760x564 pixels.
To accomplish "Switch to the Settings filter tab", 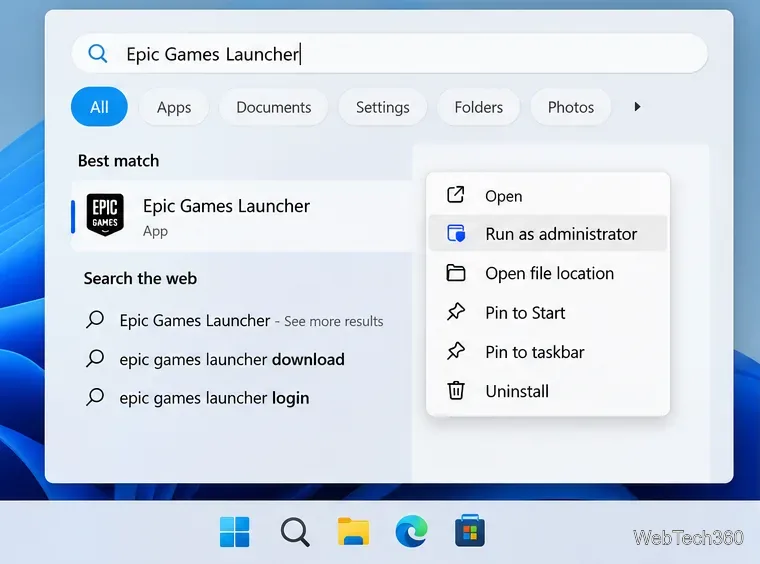I will pyautogui.click(x=383, y=107).
